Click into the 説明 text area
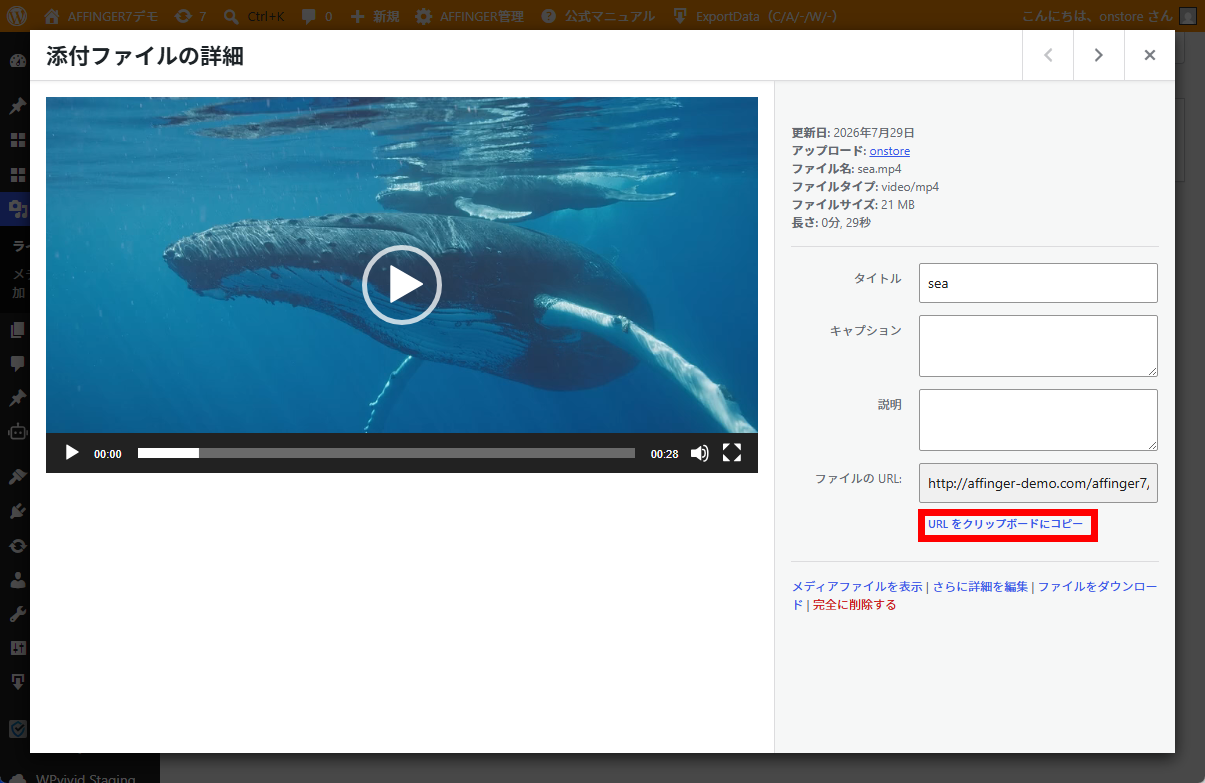Viewport: 1205px width, 783px height. (1038, 420)
